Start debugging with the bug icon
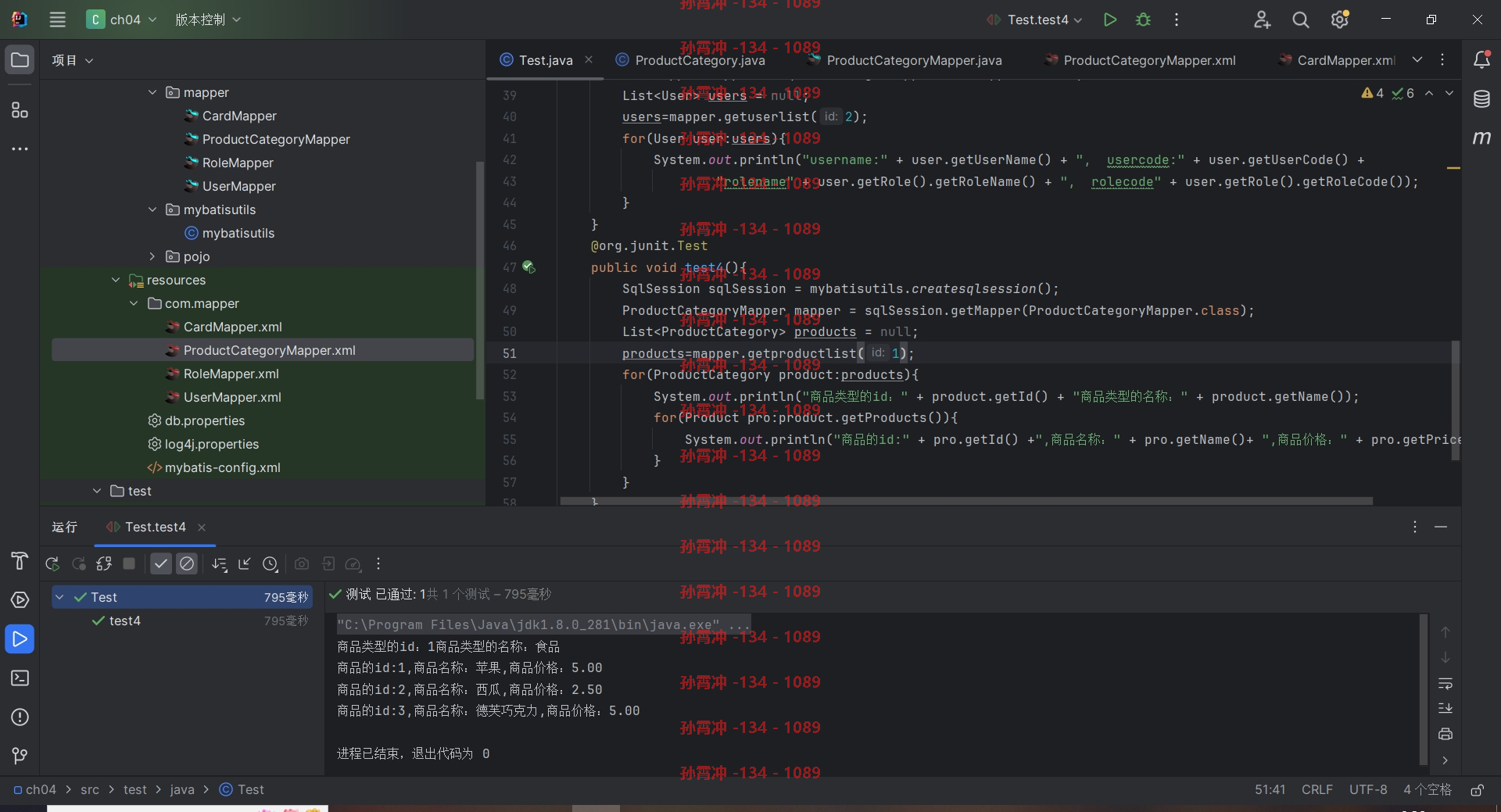Image resolution: width=1501 pixels, height=812 pixels. point(1143,20)
